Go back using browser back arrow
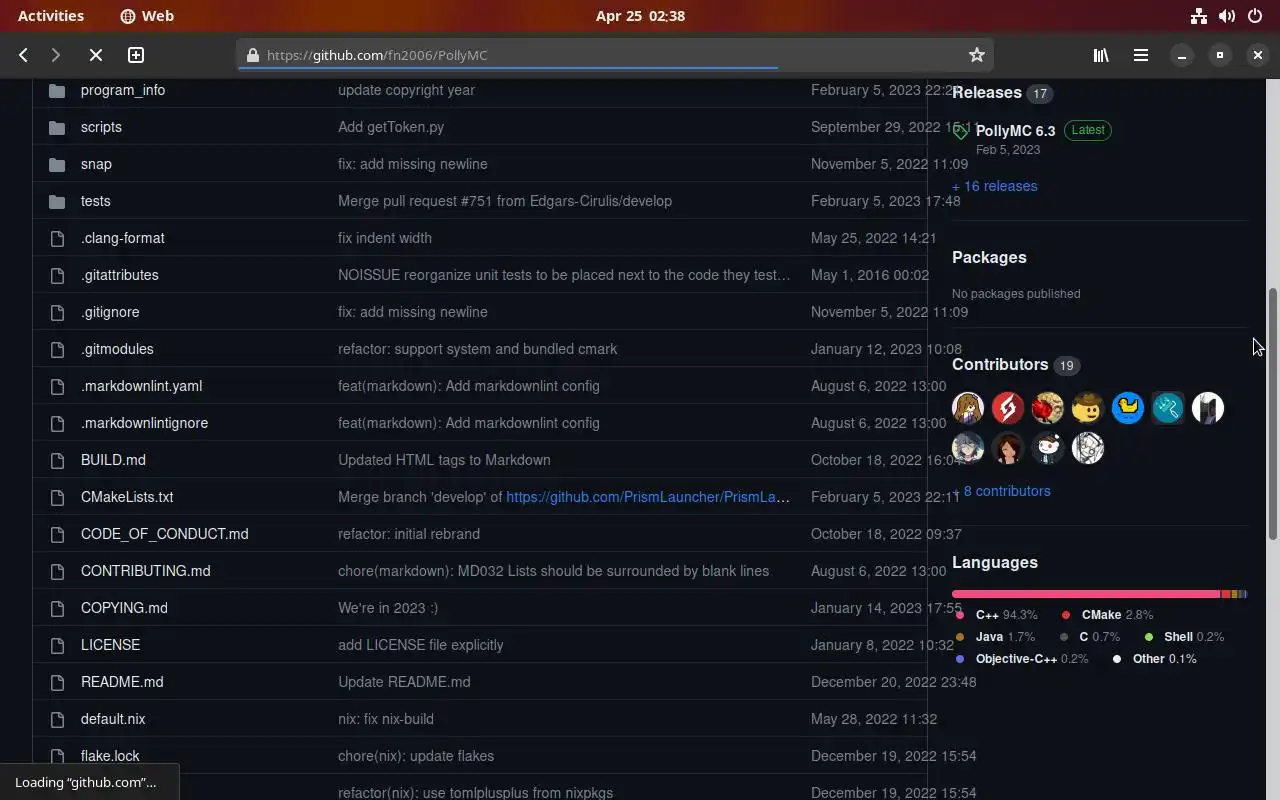Viewport: 1280px width, 800px height. (x=23, y=55)
